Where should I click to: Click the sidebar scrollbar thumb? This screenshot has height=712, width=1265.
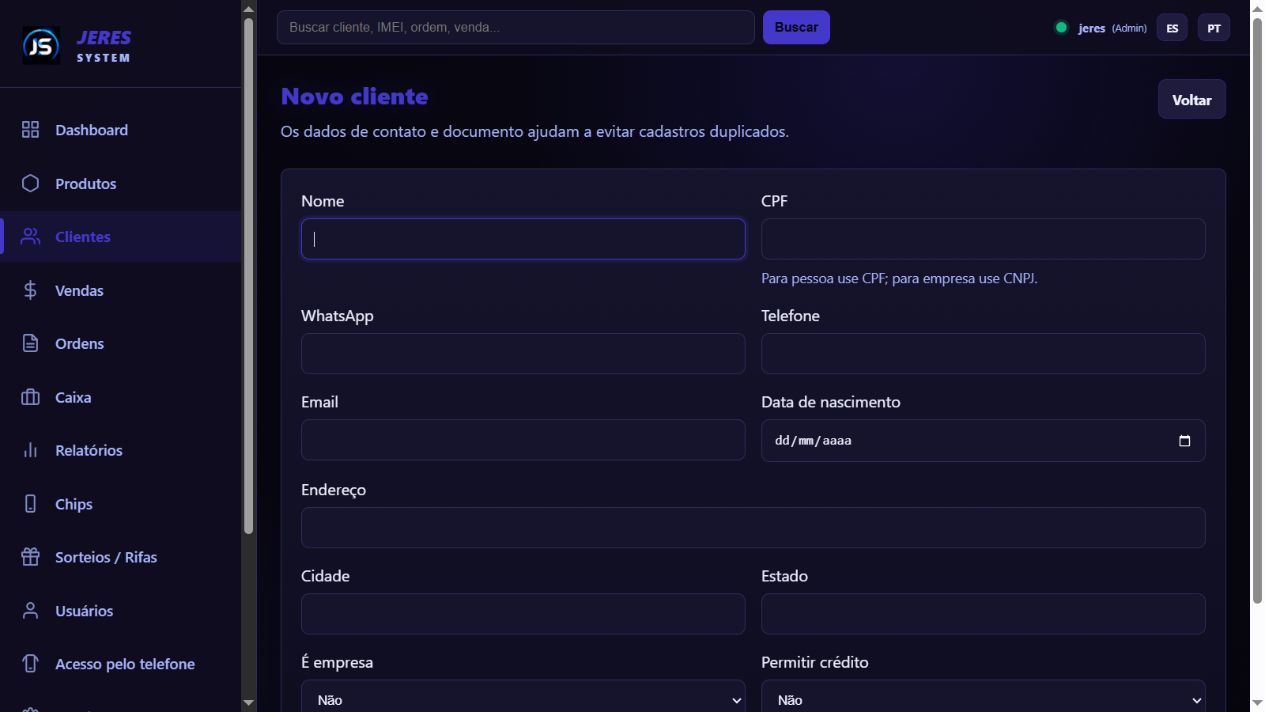point(249,276)
